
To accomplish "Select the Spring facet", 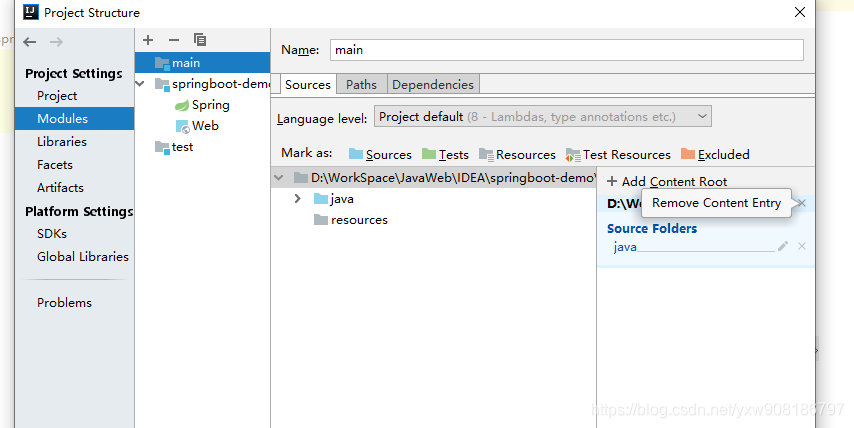I will click(x=202, y=105).
